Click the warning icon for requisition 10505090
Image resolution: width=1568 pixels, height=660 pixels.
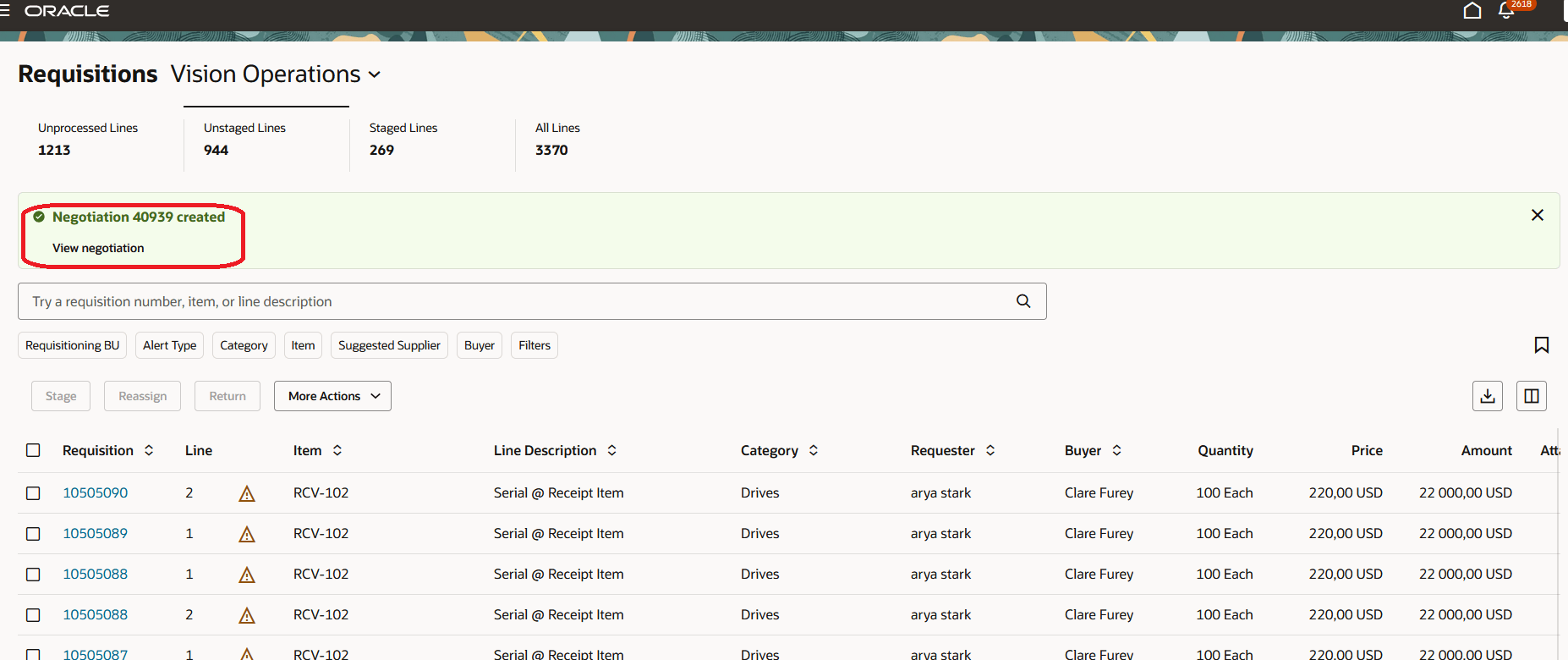click(x=247, y=493)
